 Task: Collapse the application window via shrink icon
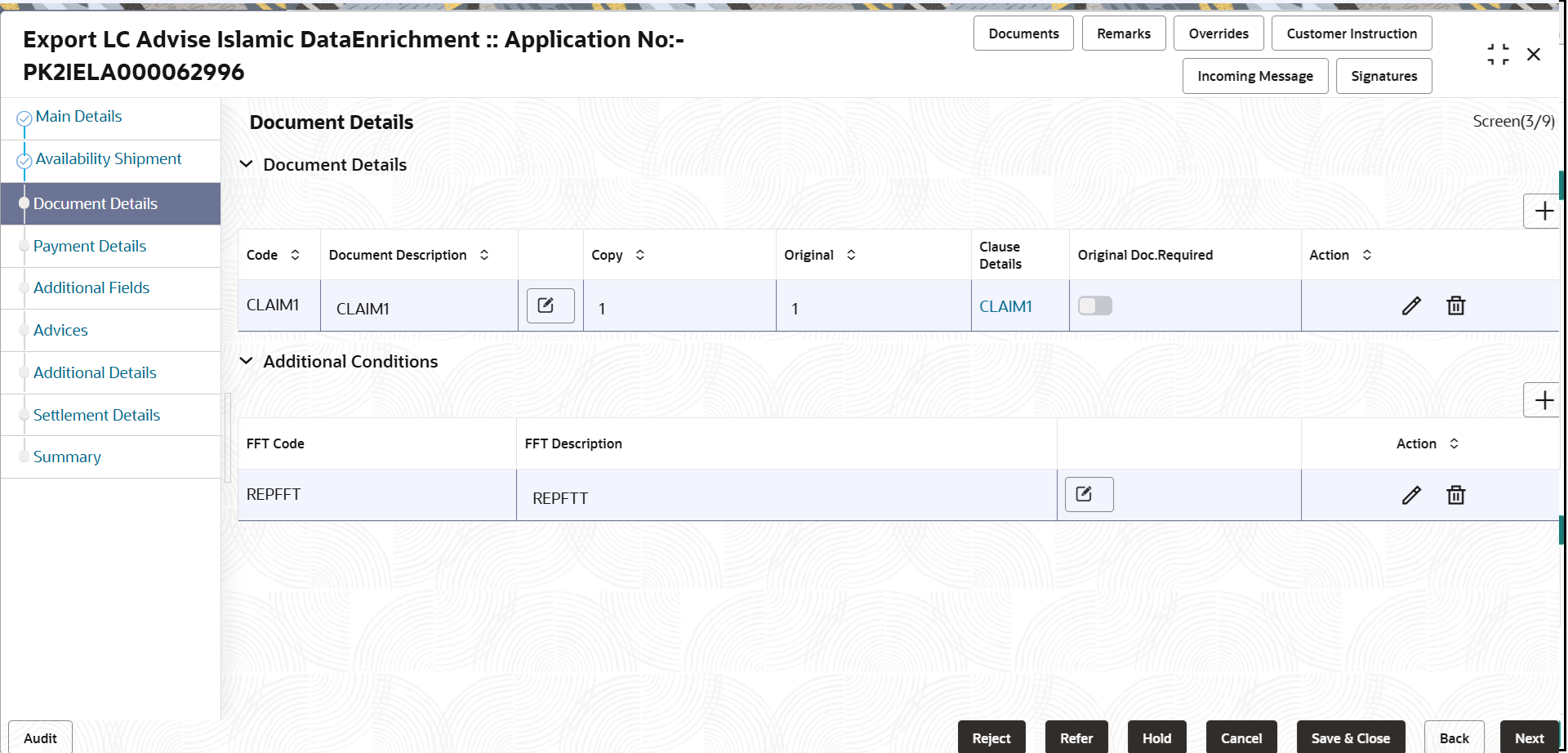(1498, 55)
